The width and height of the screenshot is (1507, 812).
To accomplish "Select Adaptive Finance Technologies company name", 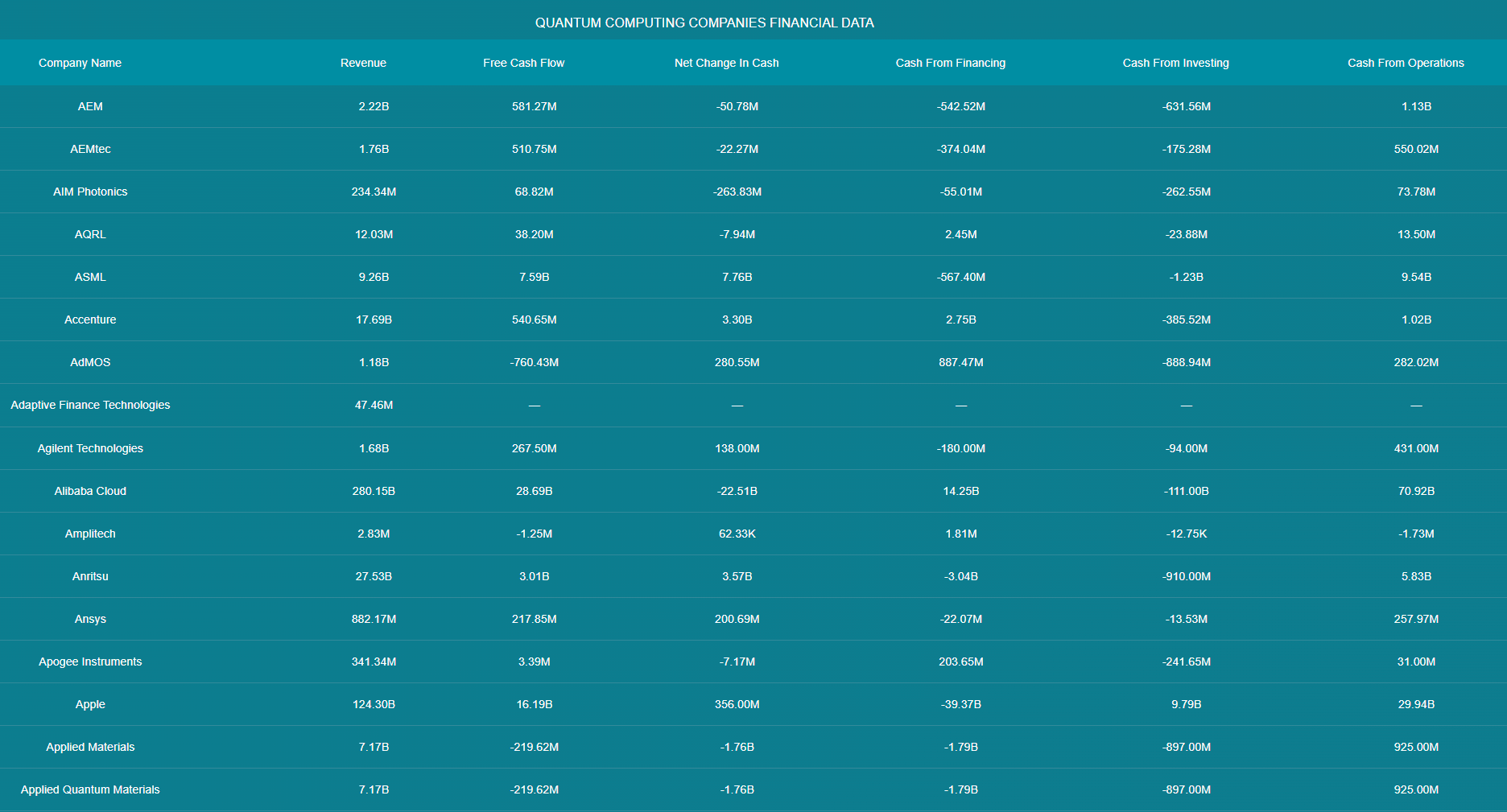I will pyautogui.click(x=90, y=405).
